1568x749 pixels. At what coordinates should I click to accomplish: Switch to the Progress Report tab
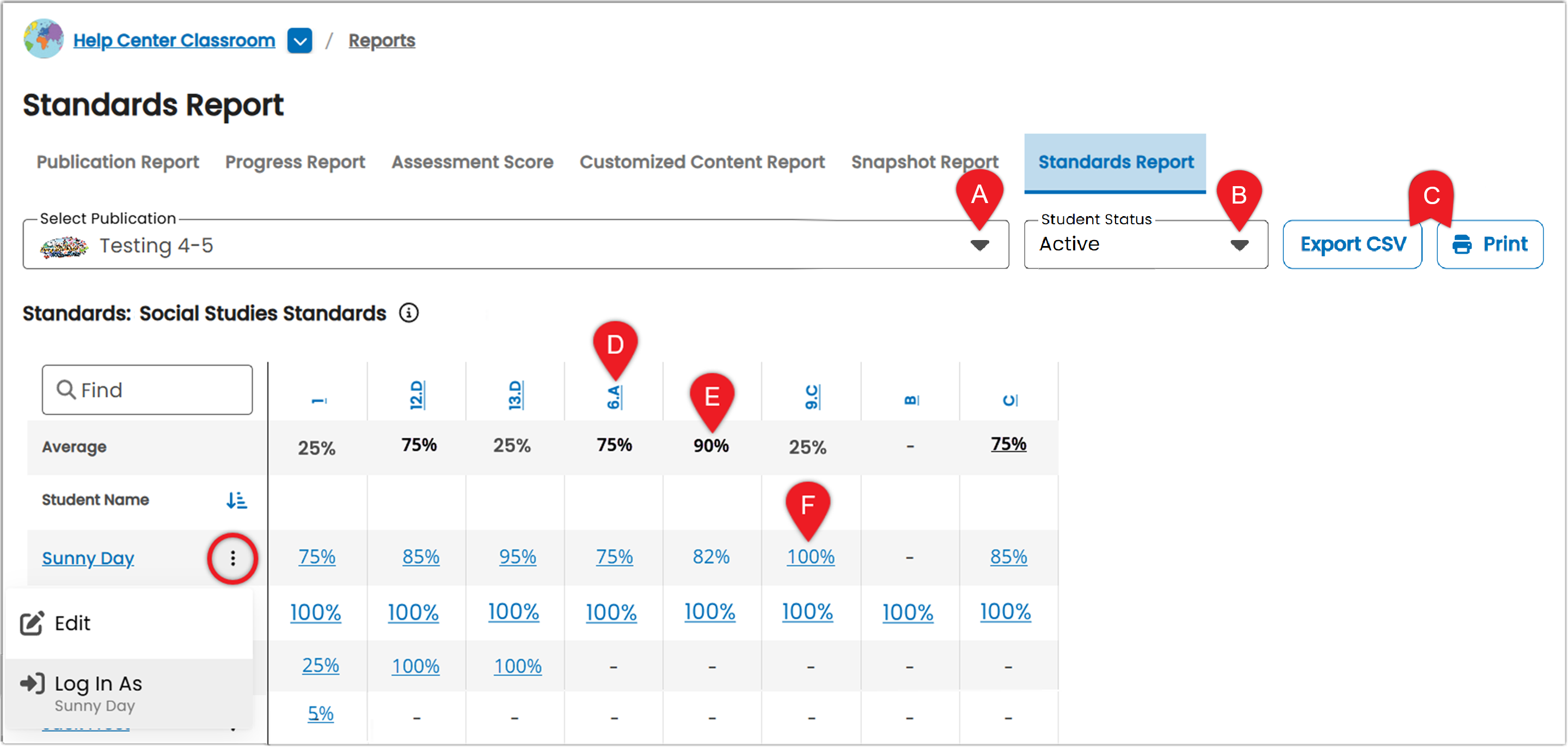point(295,162)
